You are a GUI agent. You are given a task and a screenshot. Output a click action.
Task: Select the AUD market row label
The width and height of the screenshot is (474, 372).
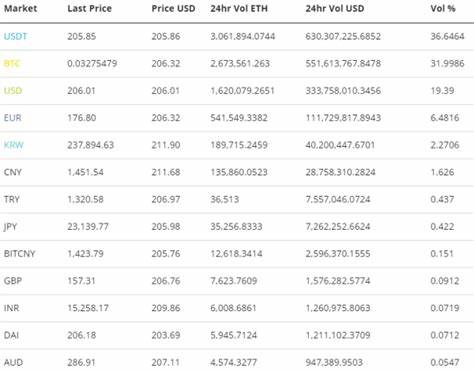tap(13, 362)
